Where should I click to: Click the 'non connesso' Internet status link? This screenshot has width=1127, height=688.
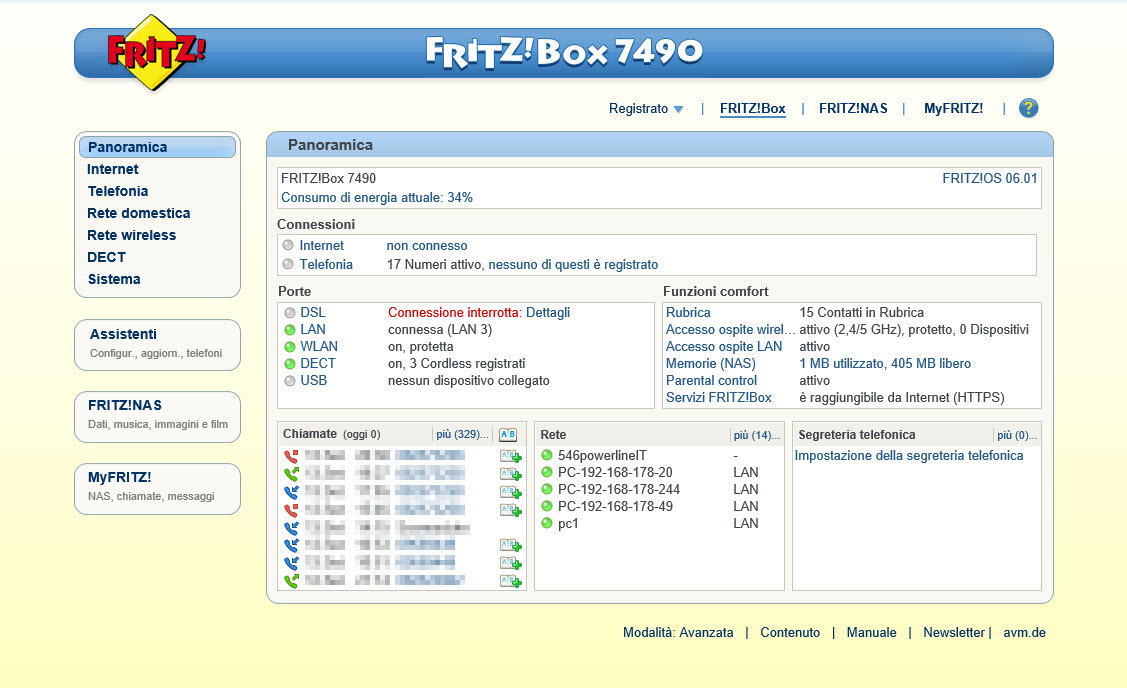(427, 246)
